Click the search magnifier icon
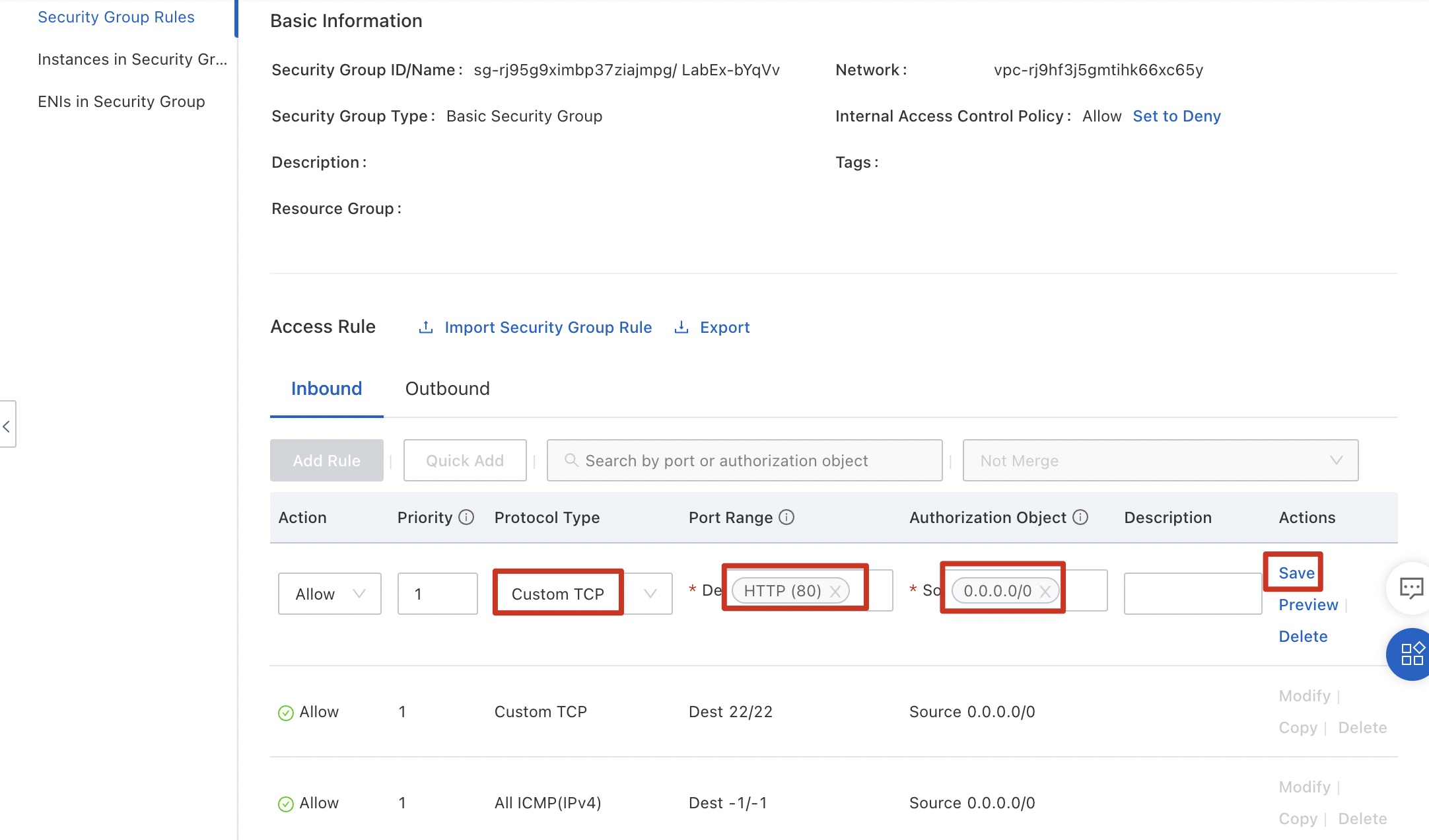 571,460
